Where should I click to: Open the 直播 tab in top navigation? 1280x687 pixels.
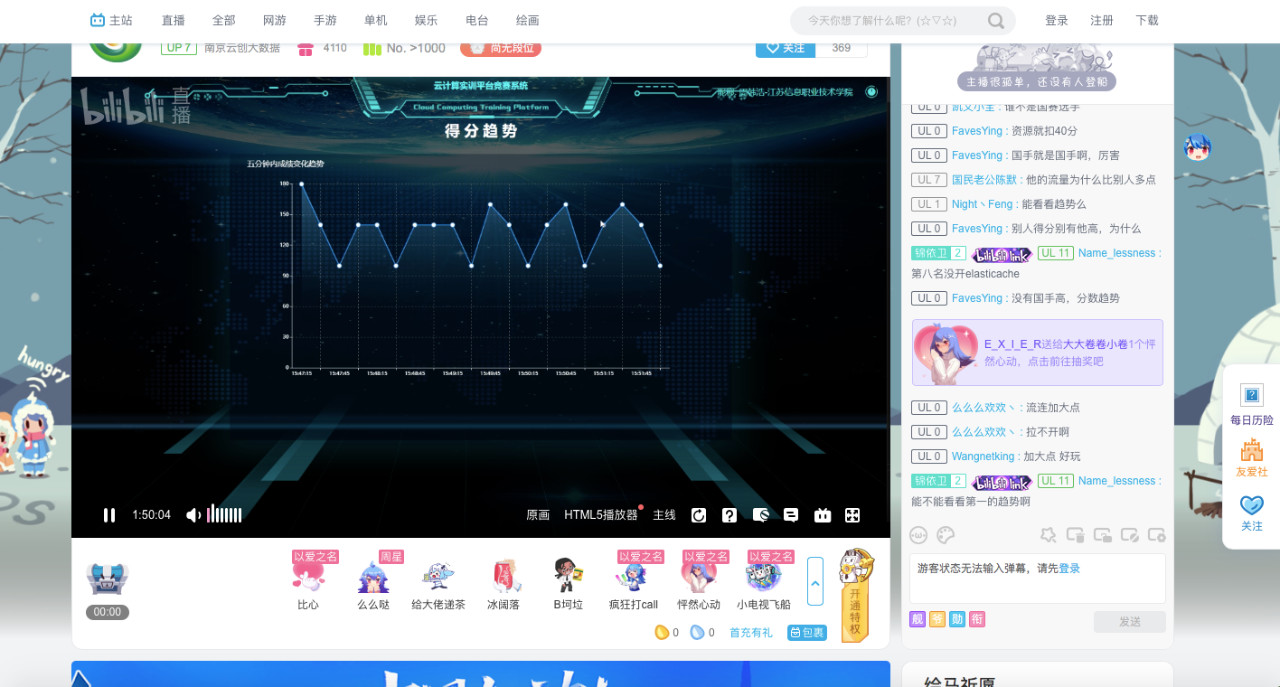click(173, 20)
